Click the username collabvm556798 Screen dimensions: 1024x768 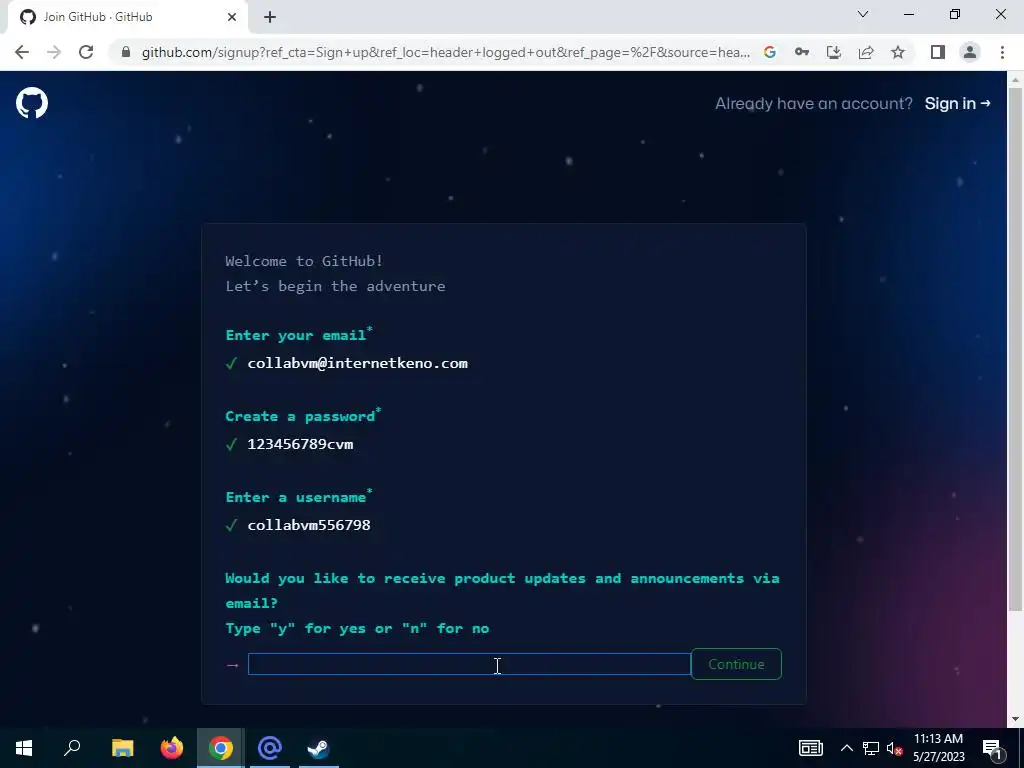click(309, 525)
